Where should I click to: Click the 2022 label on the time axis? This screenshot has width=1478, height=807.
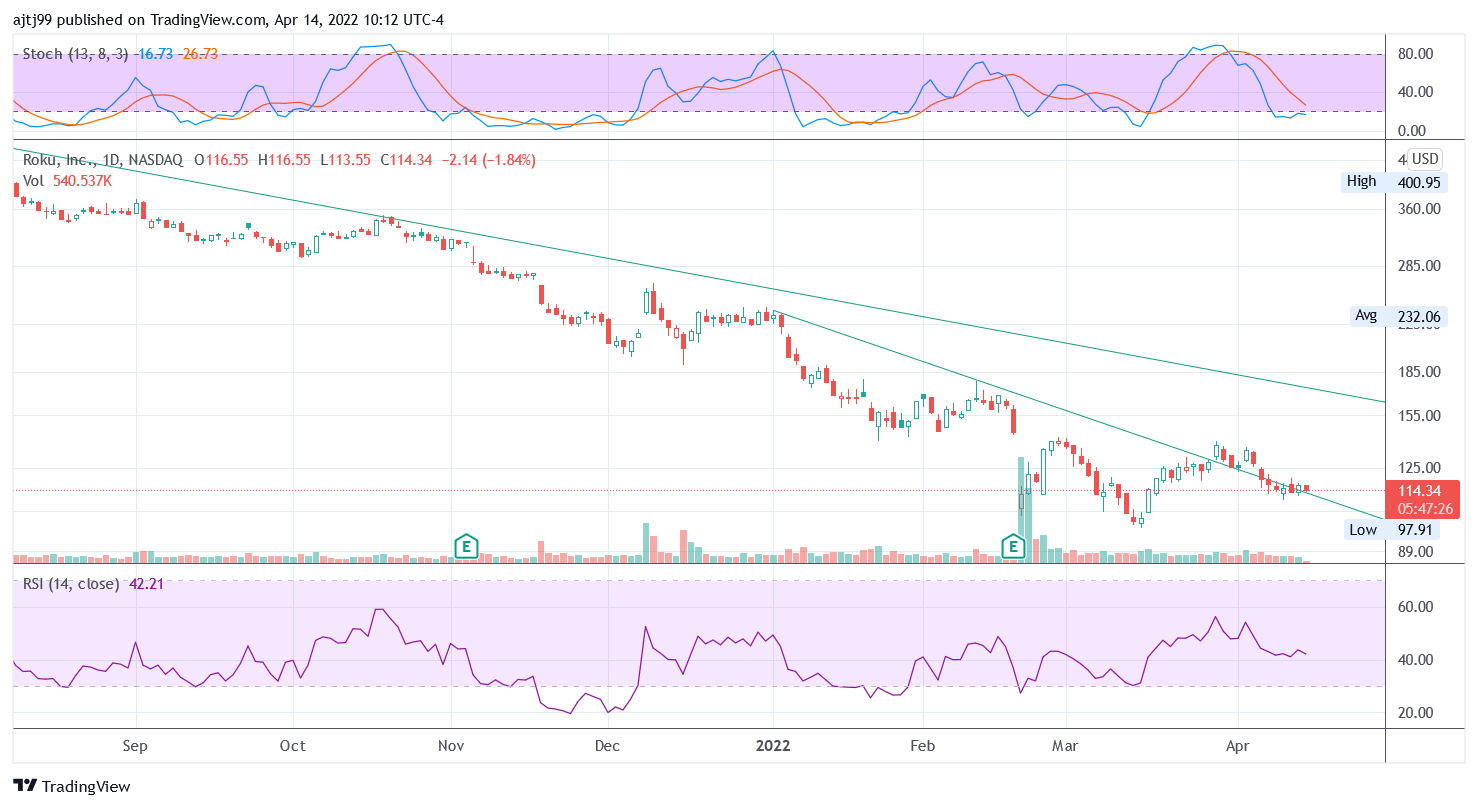pyautogui.click(x=773, y=745)
